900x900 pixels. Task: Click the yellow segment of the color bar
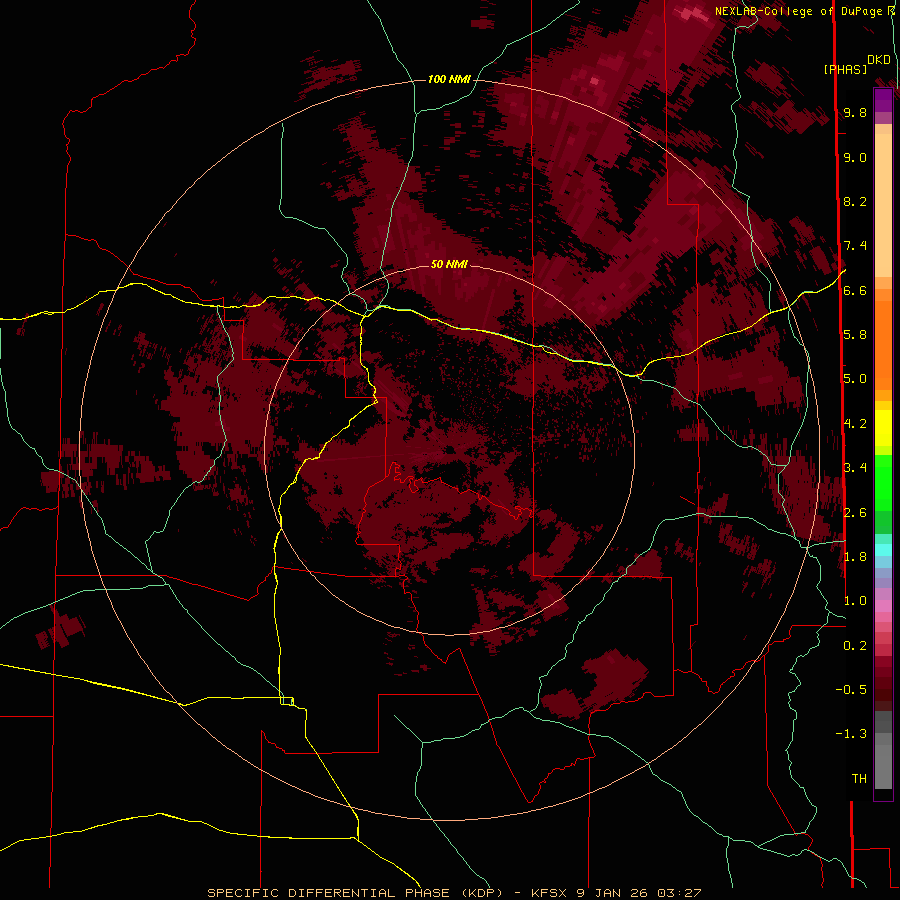coord(883,428)
